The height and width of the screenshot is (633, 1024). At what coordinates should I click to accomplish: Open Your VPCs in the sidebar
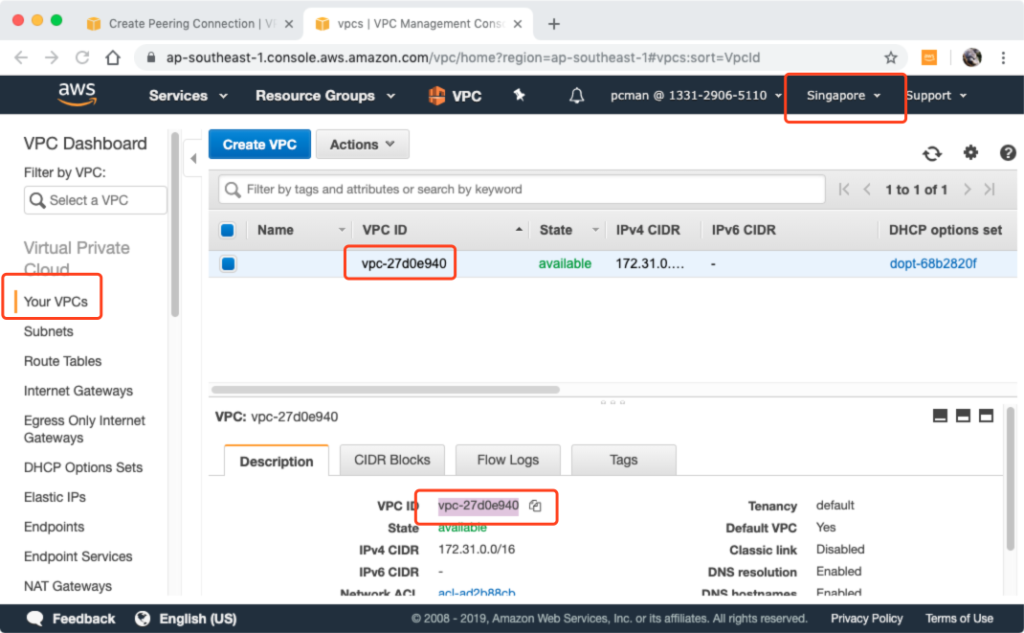(56, 302)
